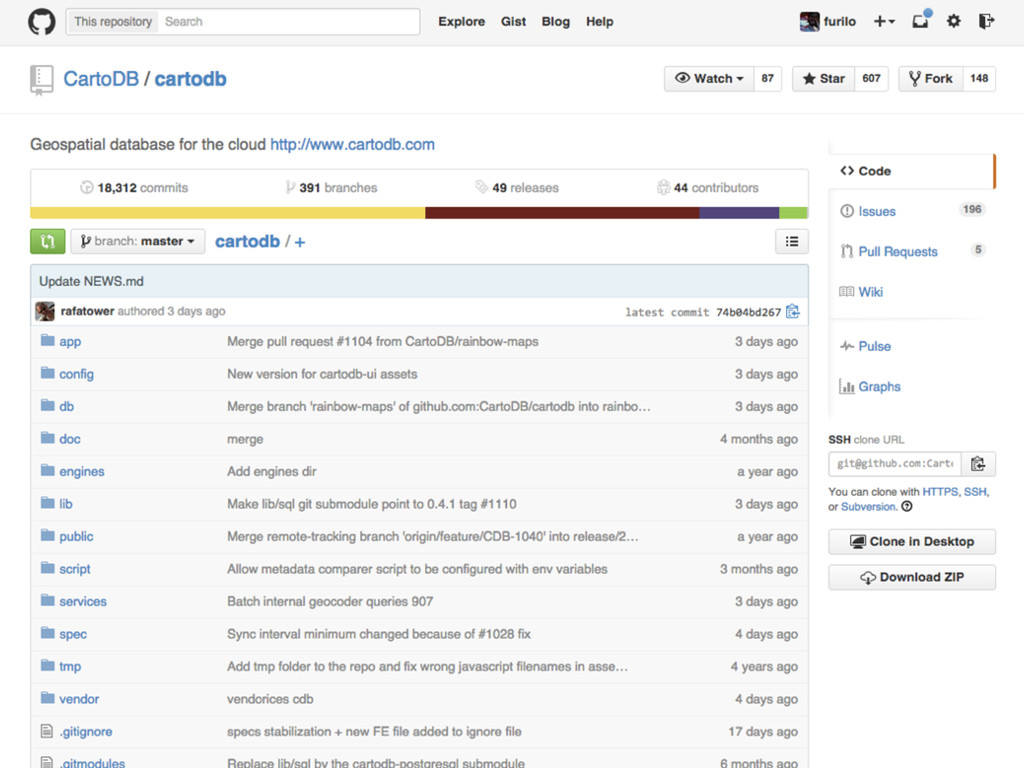Open the lib folder
Image resolution: width=1024 pixels, height=768 pixels.
click(x=66, y=504)
